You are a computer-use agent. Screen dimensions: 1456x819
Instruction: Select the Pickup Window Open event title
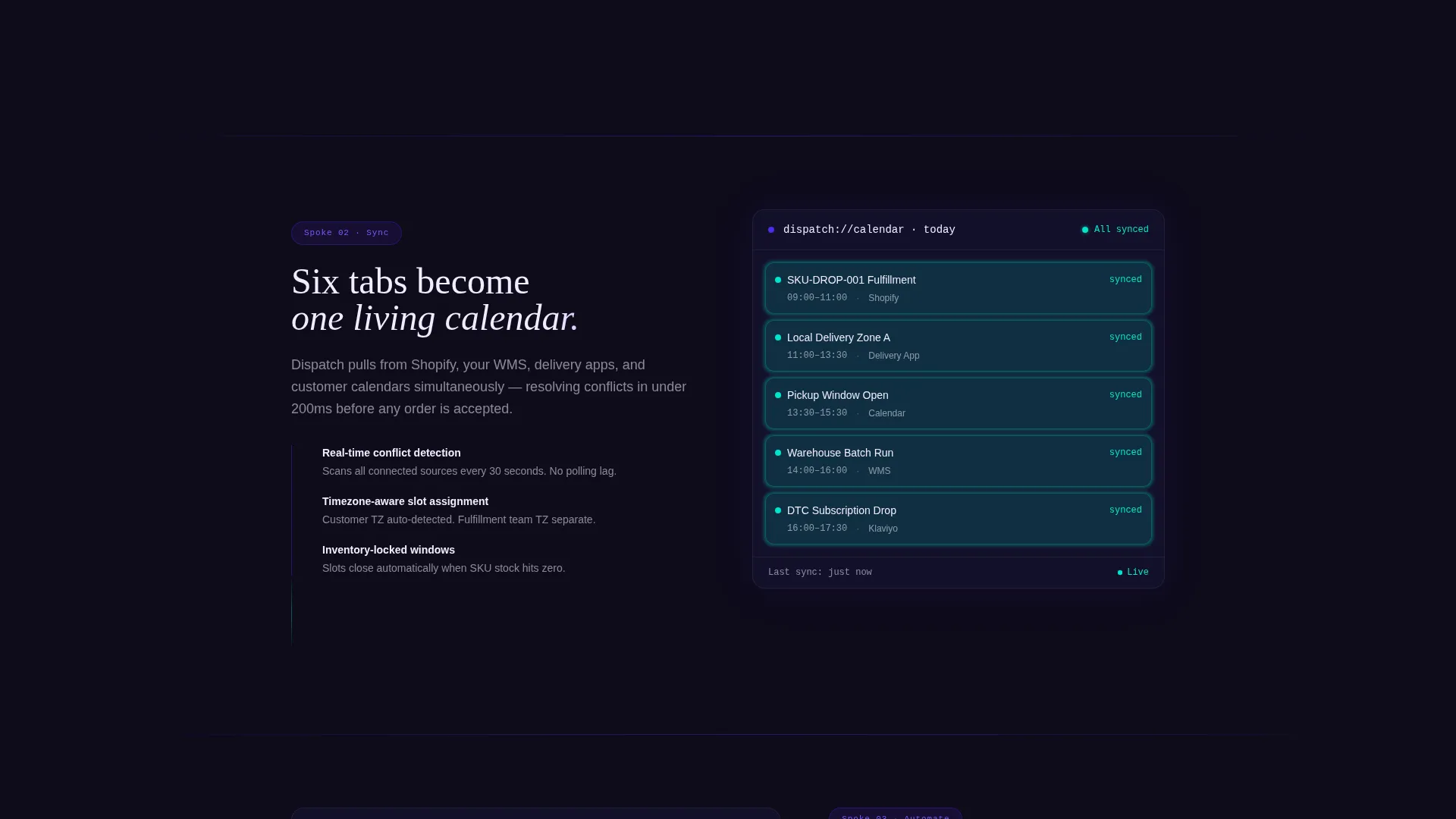click(838, 395)
